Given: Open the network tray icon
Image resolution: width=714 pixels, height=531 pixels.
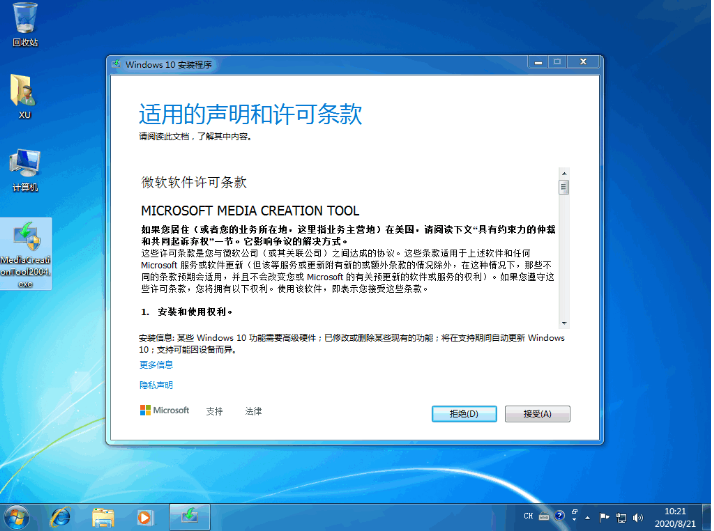Looking at the screenshot, I should [620, 516].
